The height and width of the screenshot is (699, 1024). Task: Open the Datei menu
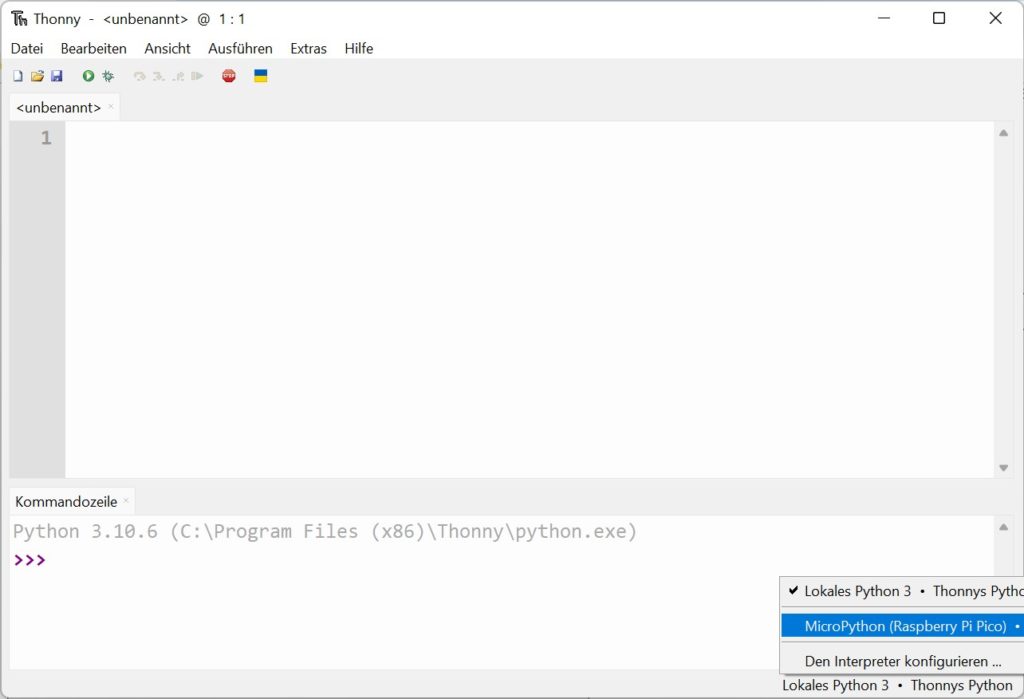coord(27,48)
